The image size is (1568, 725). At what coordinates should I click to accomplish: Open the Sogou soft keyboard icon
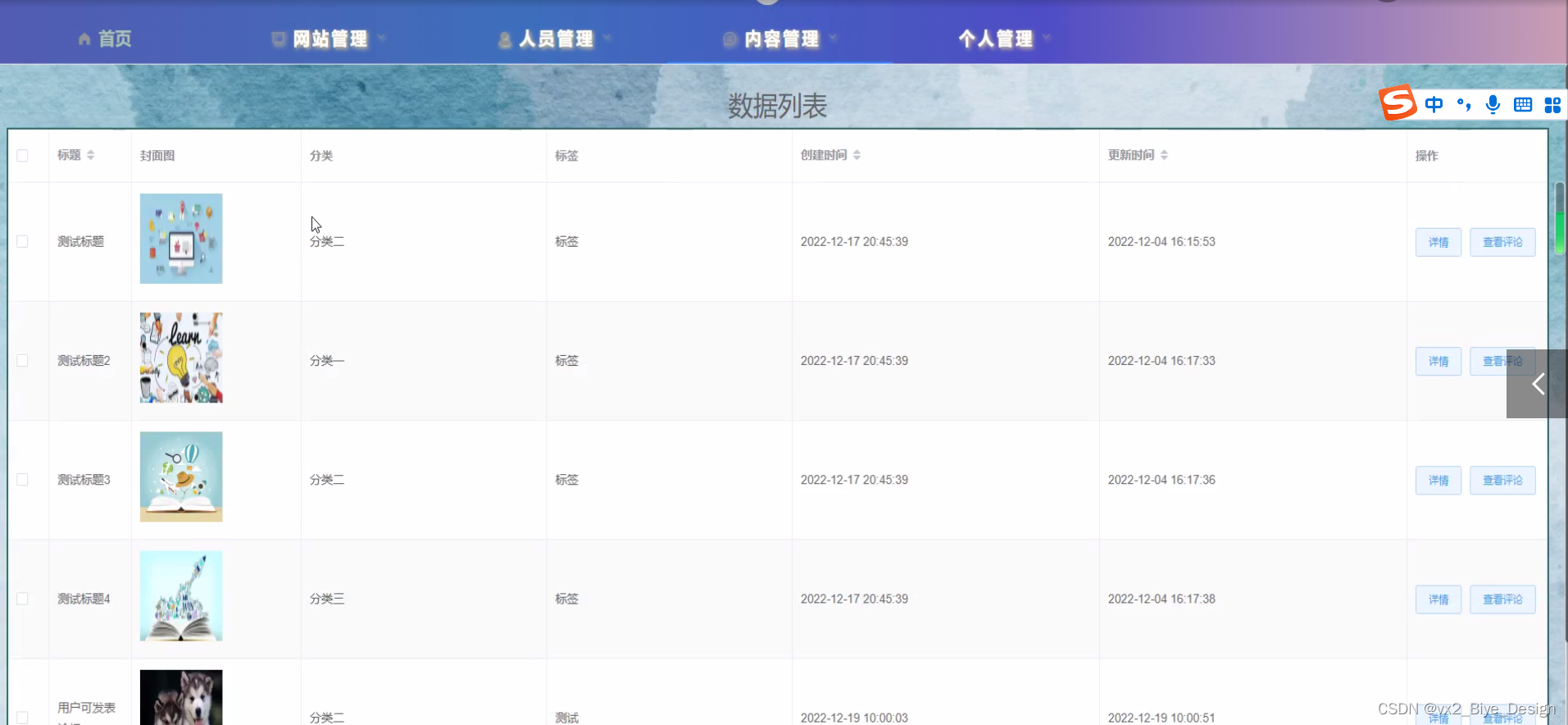click(x=1523, y=104)
